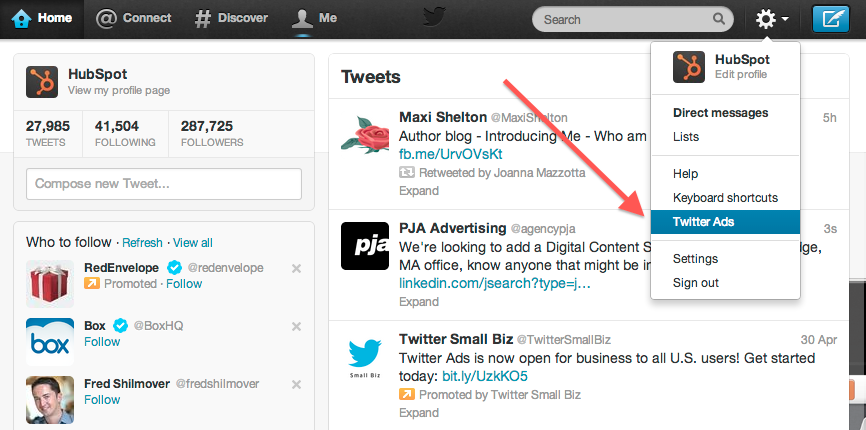Refresh the Who to follow list

pos(142,243)
